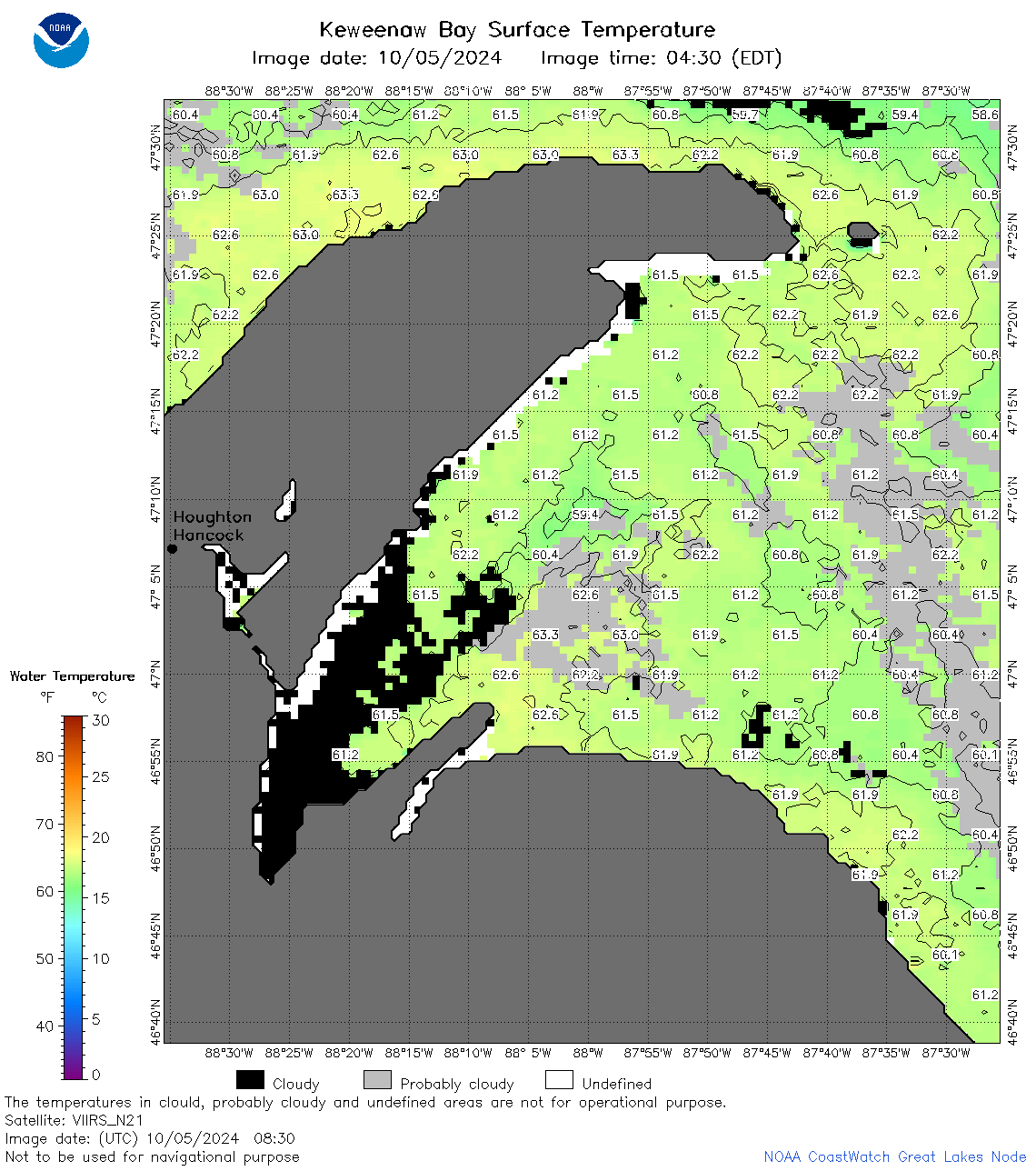The width and height of the screenshot is (1036, 1171).
Task: Click the 'Cloudy' legend label
Action: pos(295,1084)
